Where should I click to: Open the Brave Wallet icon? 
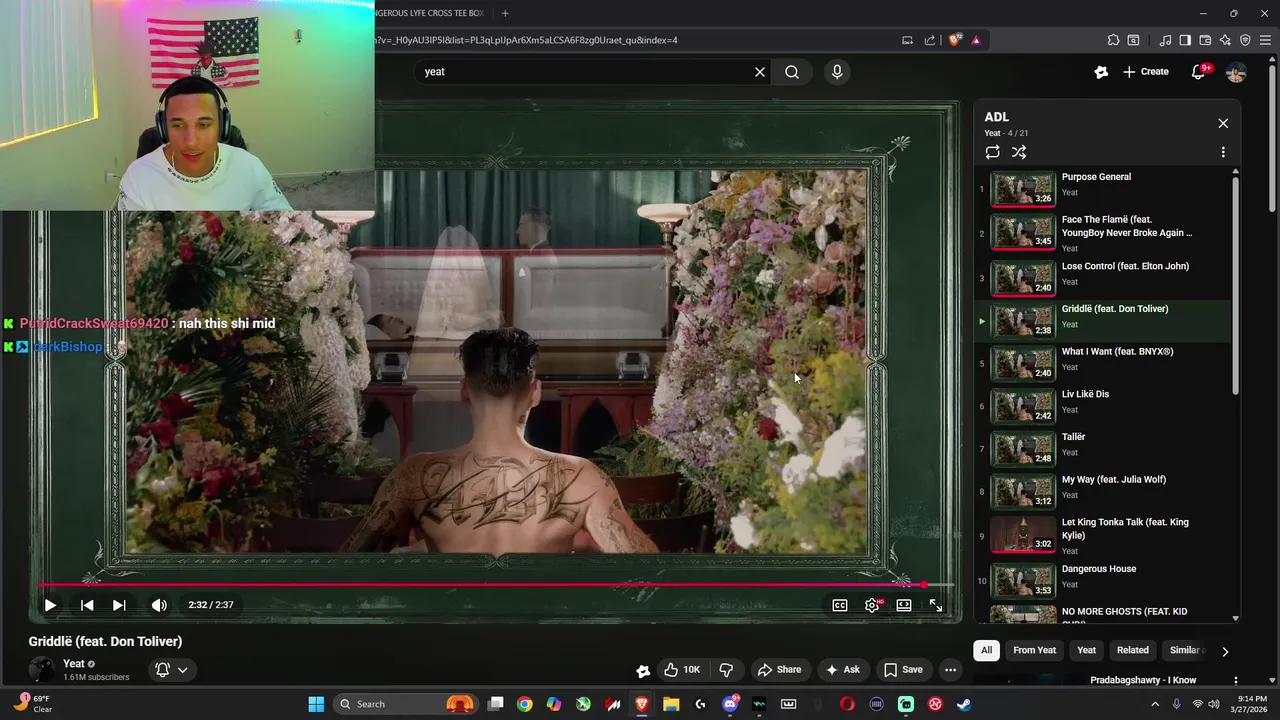point(1205,40)
